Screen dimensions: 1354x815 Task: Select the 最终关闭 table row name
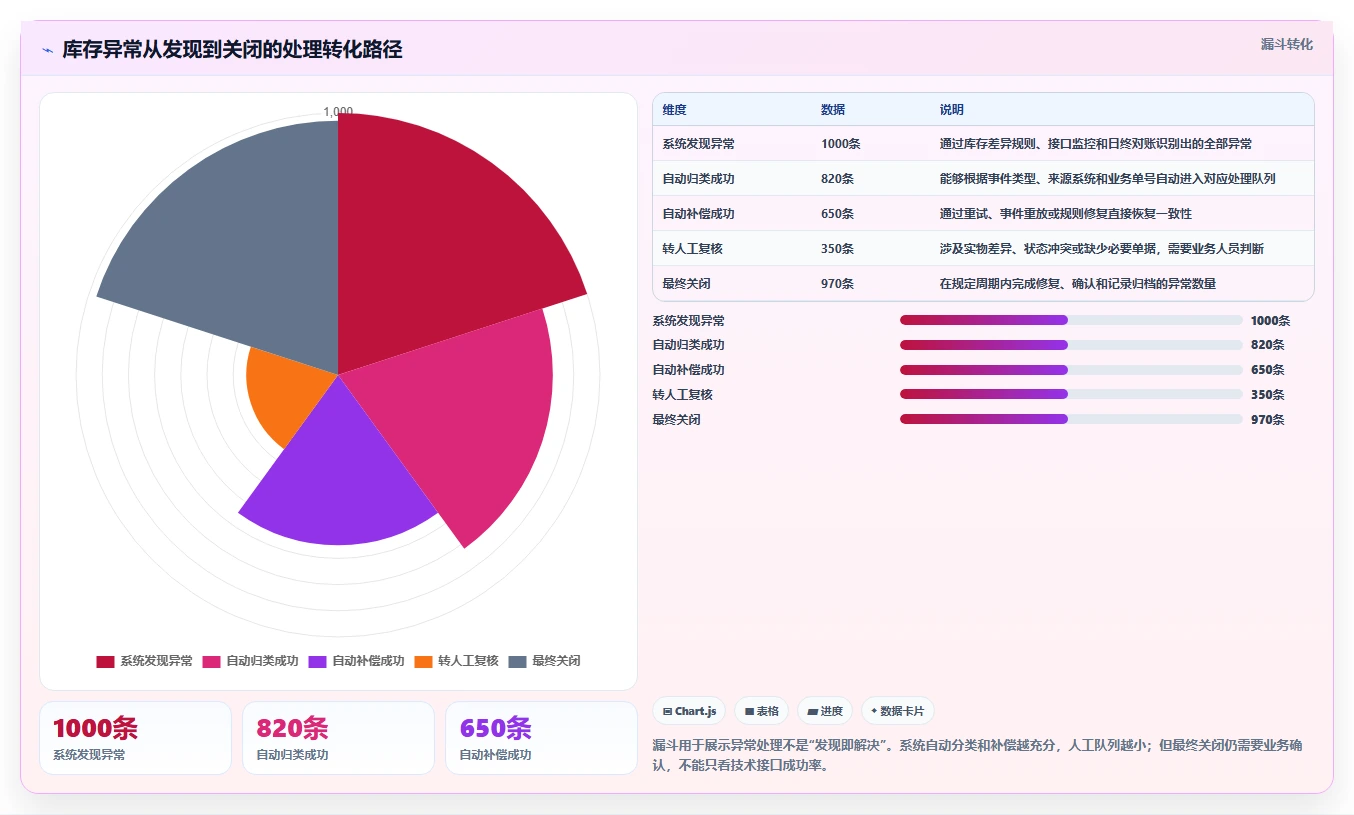click(x=686, y=284)
